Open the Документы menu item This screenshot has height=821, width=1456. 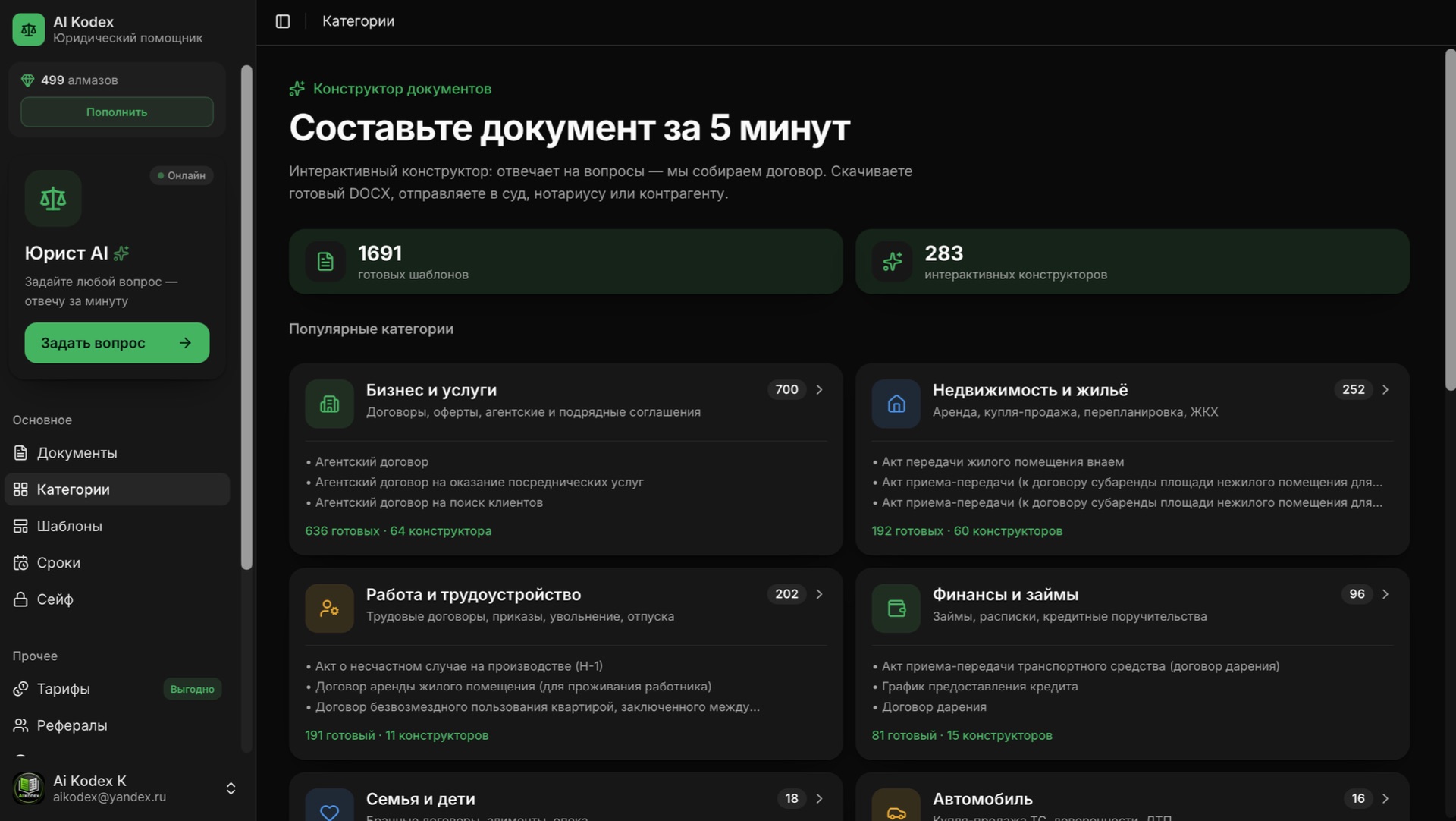pyautogui.click(x=117, y=453)
